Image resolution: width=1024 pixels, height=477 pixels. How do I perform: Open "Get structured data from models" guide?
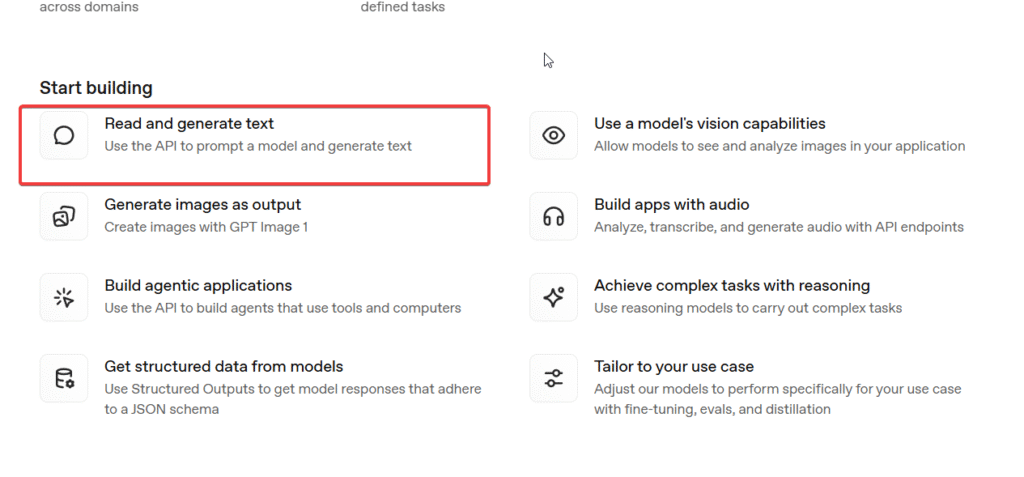(223, 367)
